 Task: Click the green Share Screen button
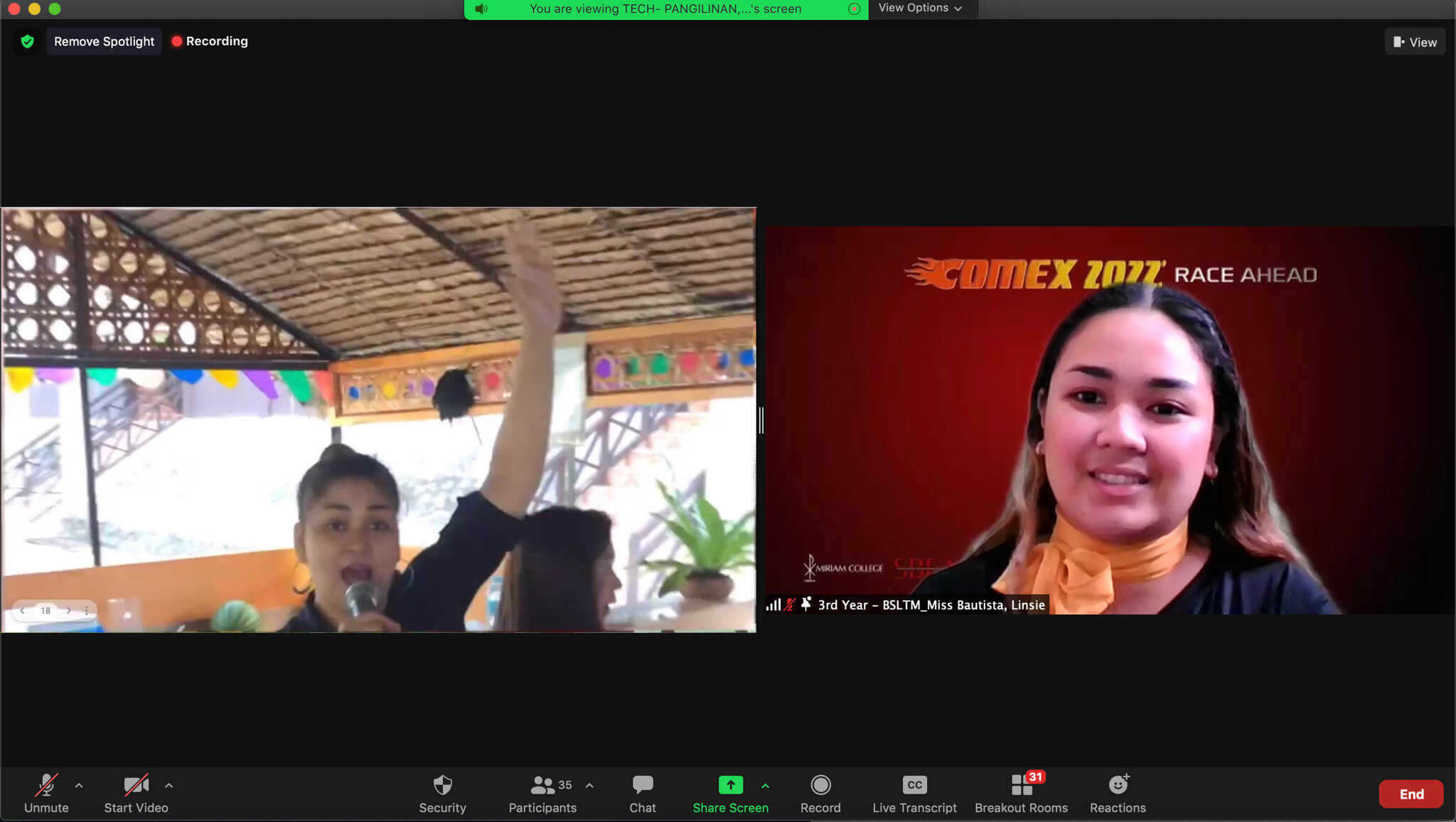[730, 793]
